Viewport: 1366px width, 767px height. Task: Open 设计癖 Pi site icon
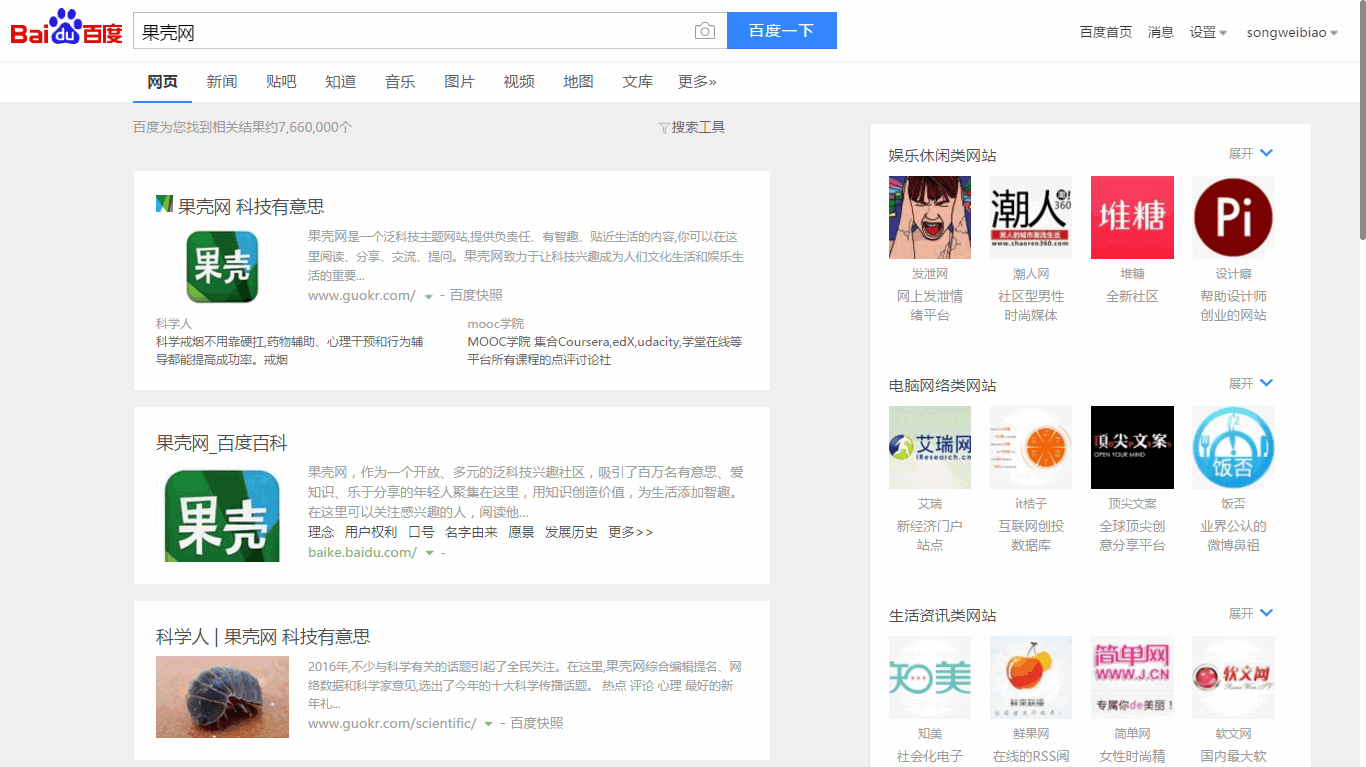pos(1233,217)
